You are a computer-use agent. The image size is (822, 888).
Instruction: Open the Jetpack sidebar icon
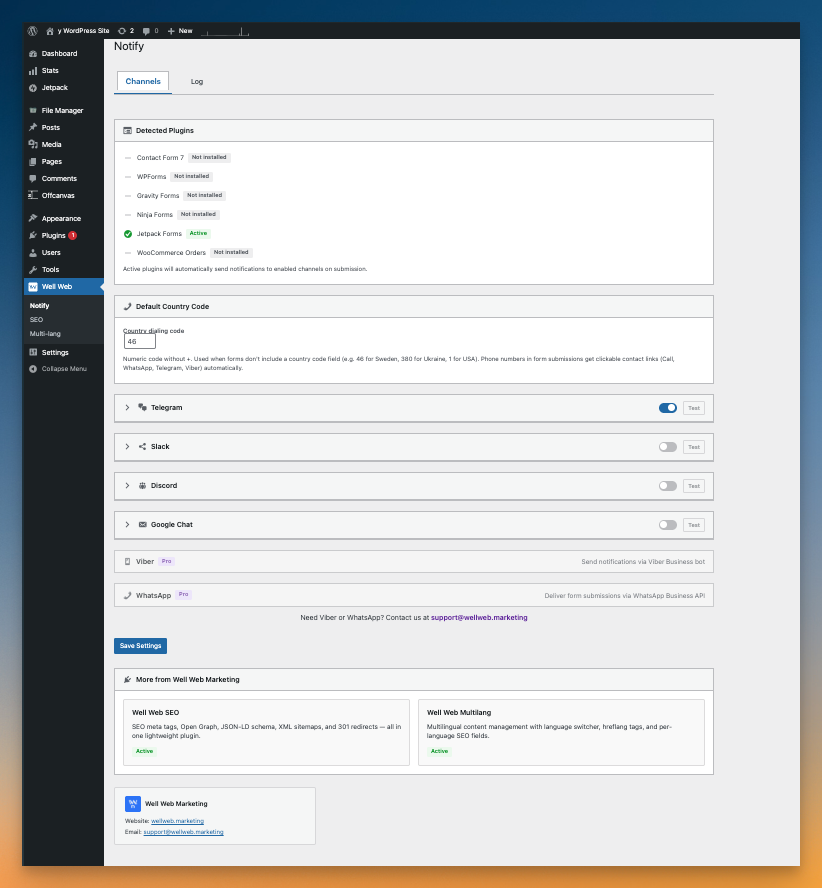33,88
